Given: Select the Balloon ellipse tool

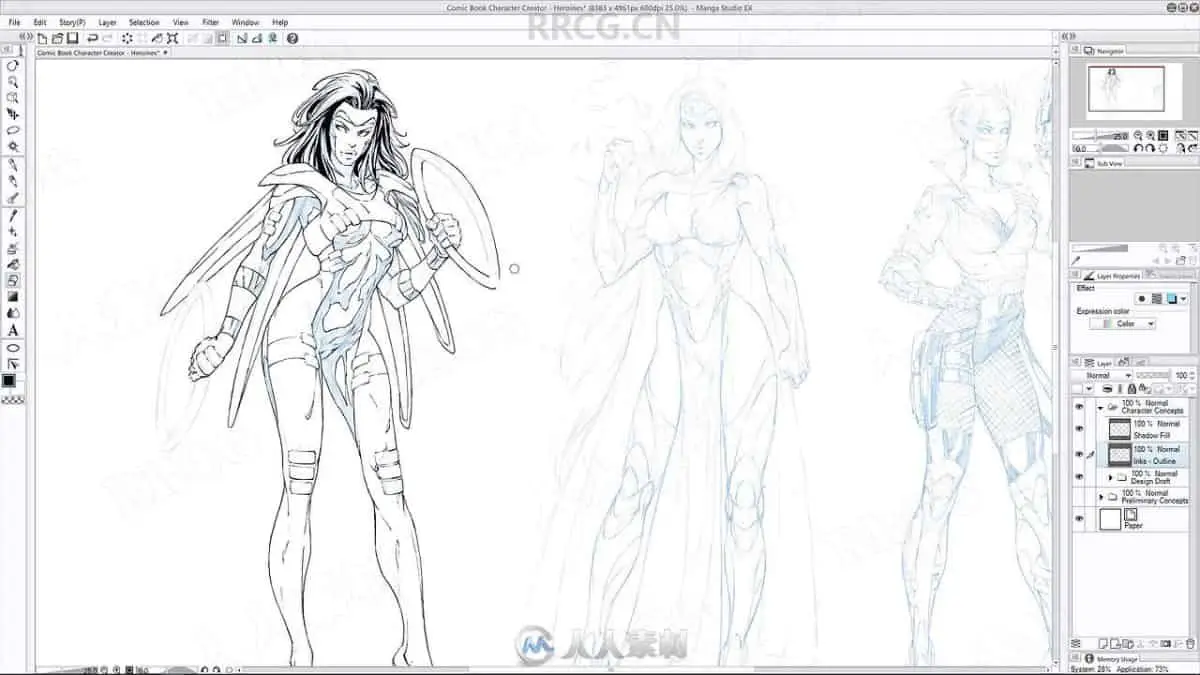Looking at the screenshot, I should click(13, 348).
